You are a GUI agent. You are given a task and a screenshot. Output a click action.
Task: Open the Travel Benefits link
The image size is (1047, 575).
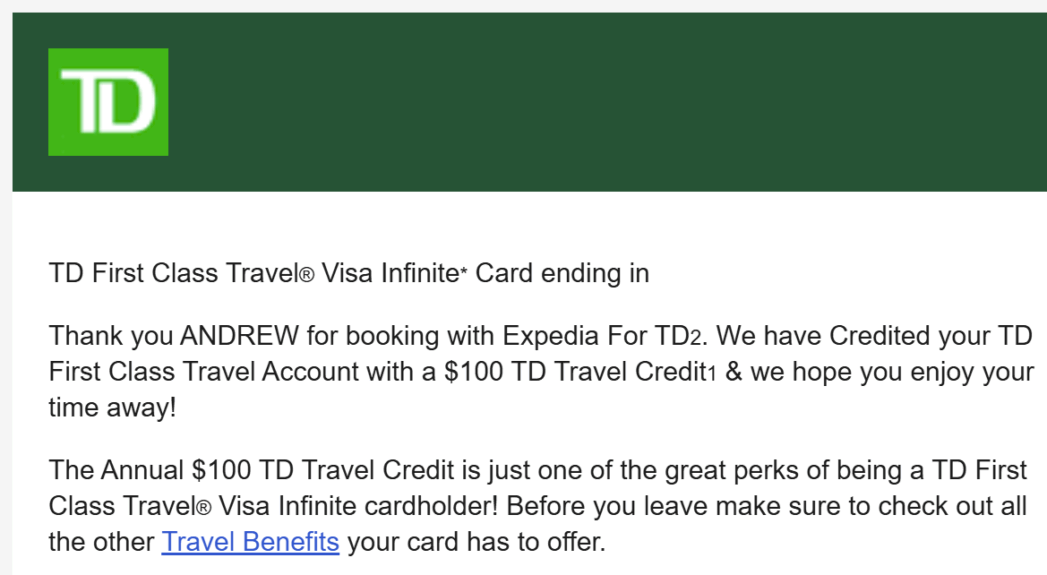(x=250, y=543)
